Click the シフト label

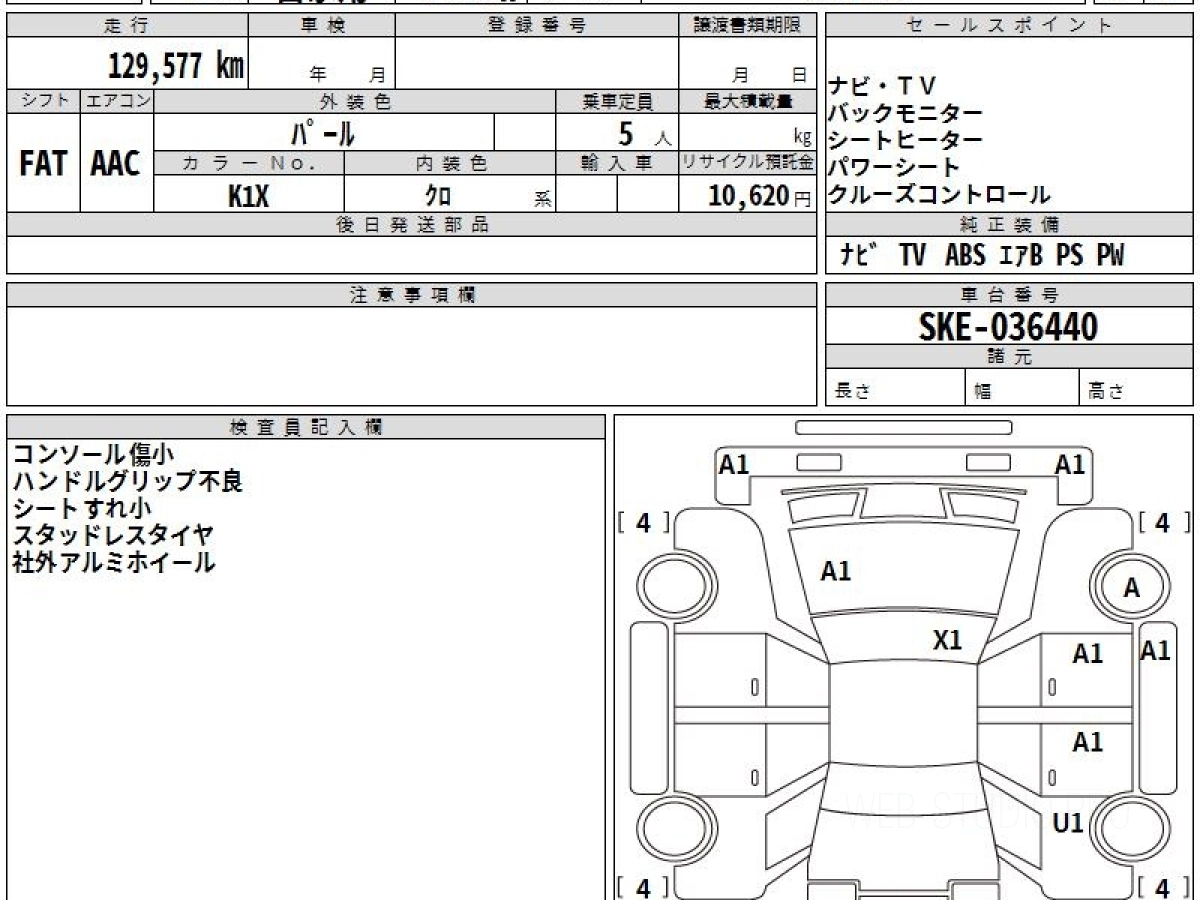[43, 101]
